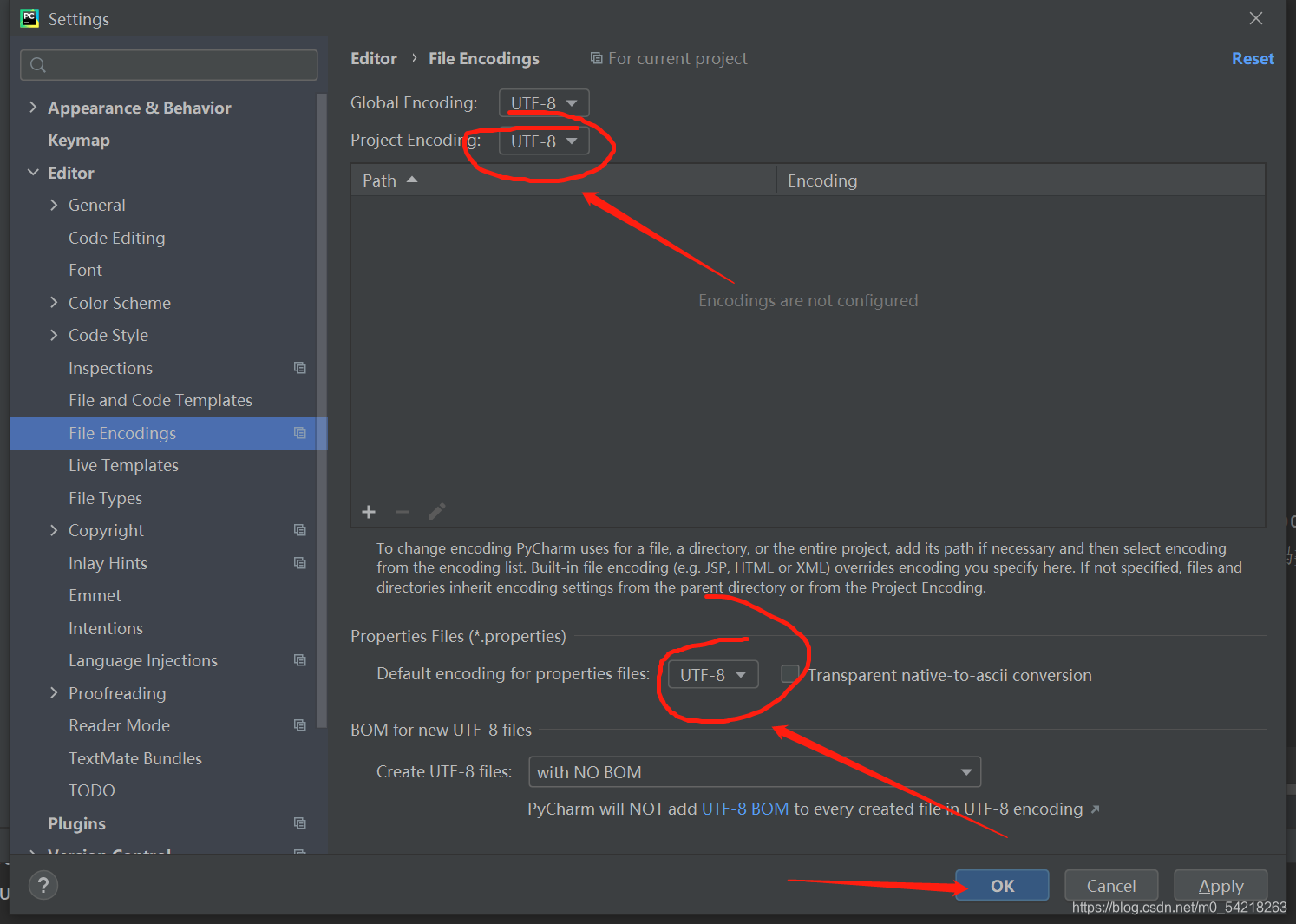This screenshot has width=1296, height=924.
Task: Select File Types page
Action: pyautogui.click(x=105, y=498)
